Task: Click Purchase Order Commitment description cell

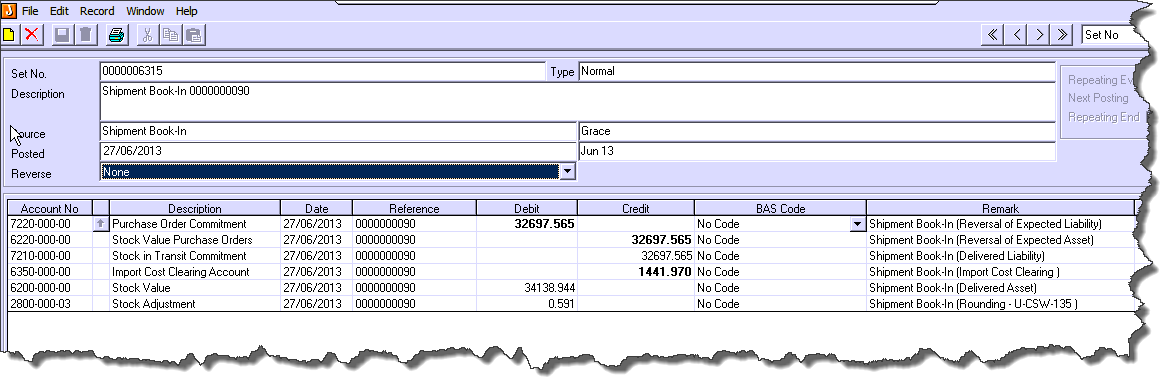Action: pos(195,224)
